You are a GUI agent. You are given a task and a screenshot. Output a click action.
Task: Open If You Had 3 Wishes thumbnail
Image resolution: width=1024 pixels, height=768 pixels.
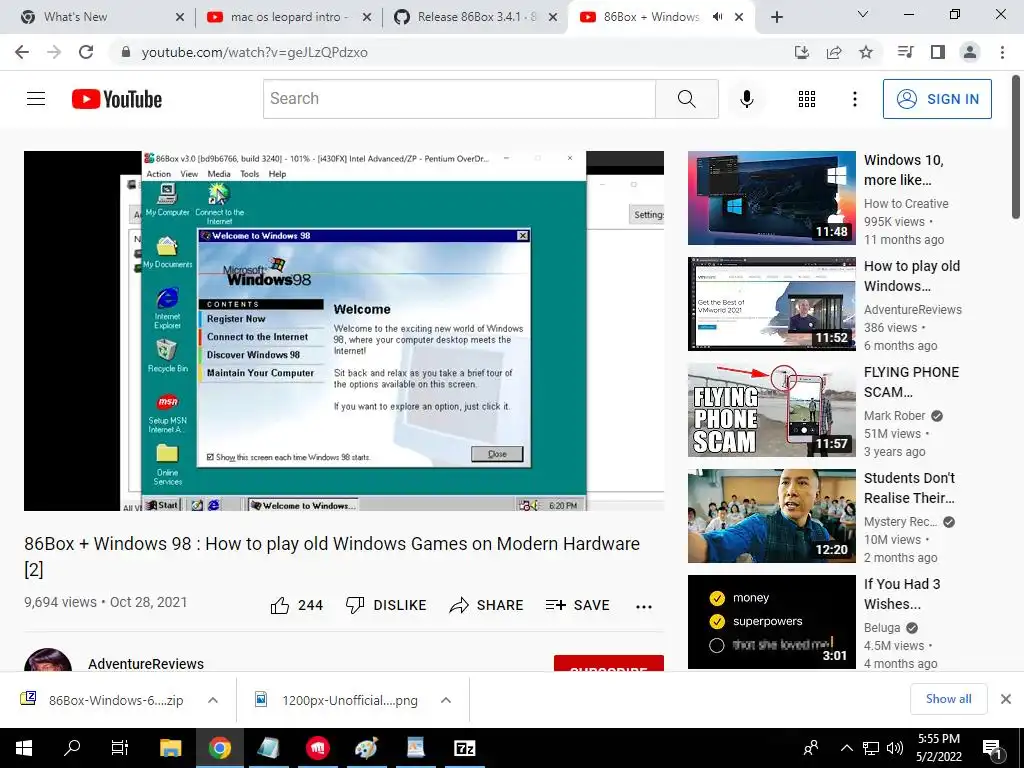(x=771, y=622)
